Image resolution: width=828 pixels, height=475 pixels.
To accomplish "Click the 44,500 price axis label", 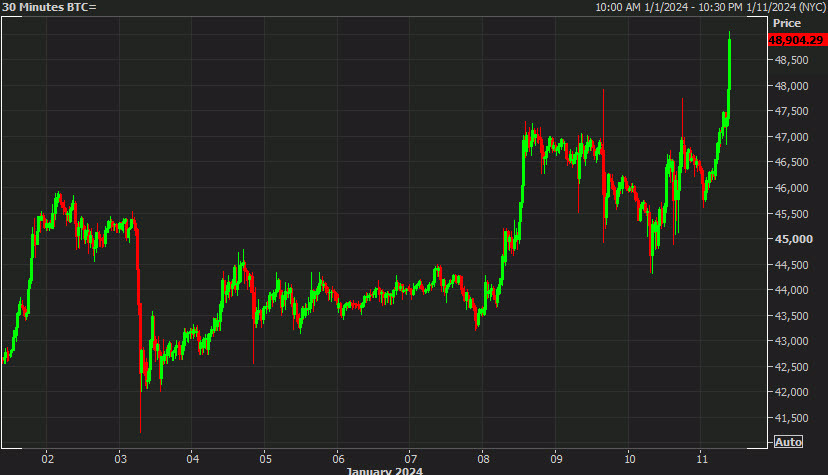I will pyautogui.click(x=791, y=264).
